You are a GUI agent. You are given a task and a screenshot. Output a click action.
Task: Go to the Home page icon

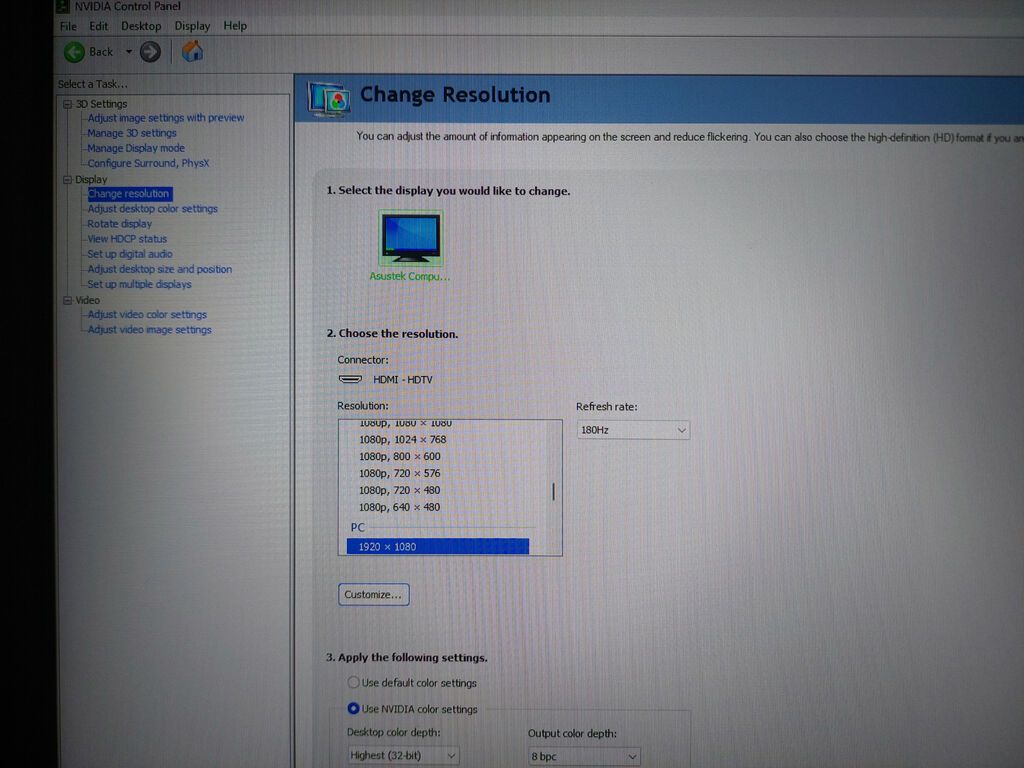(192, 51)
